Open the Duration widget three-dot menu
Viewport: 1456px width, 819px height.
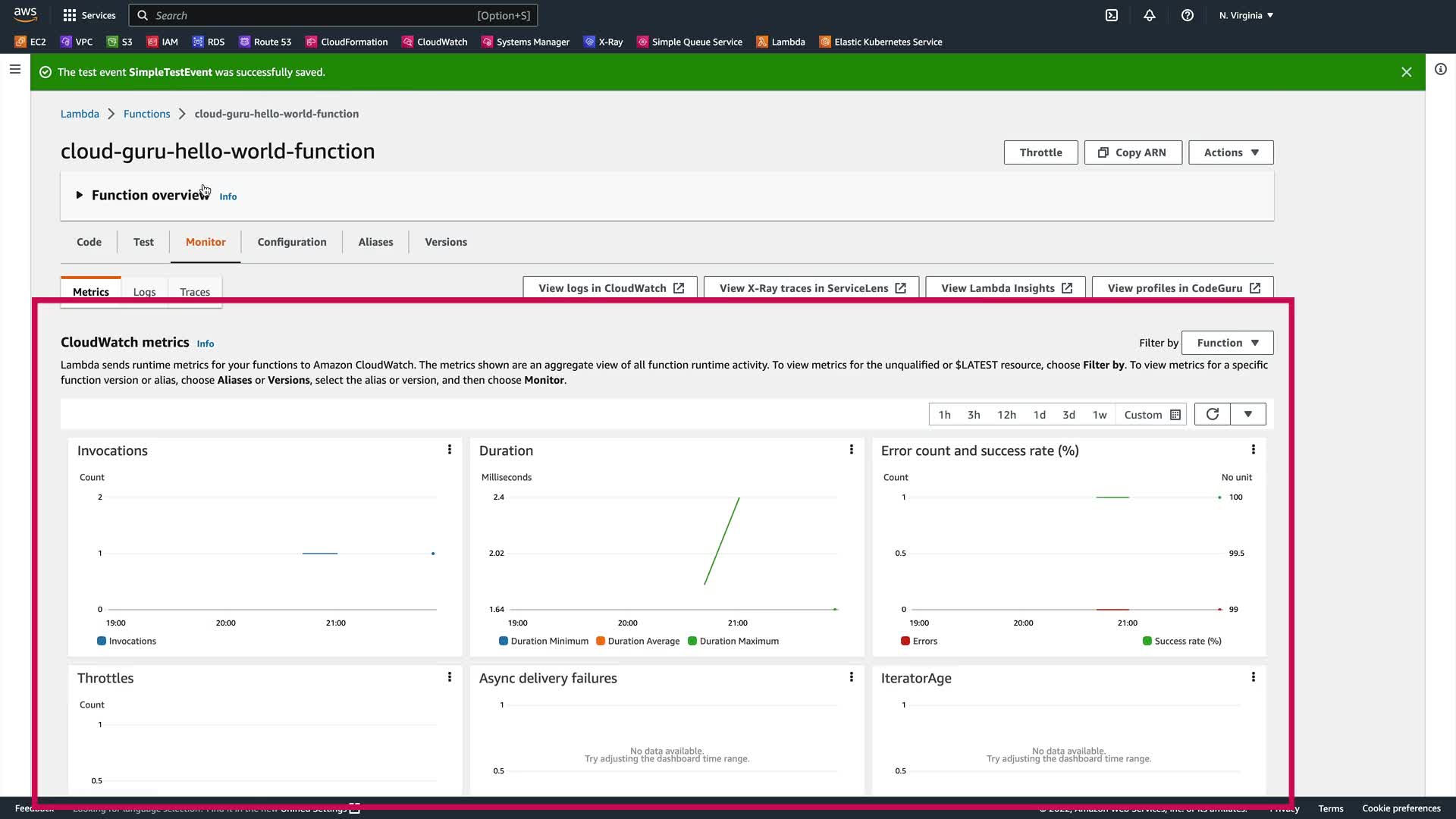click(852, 450)
